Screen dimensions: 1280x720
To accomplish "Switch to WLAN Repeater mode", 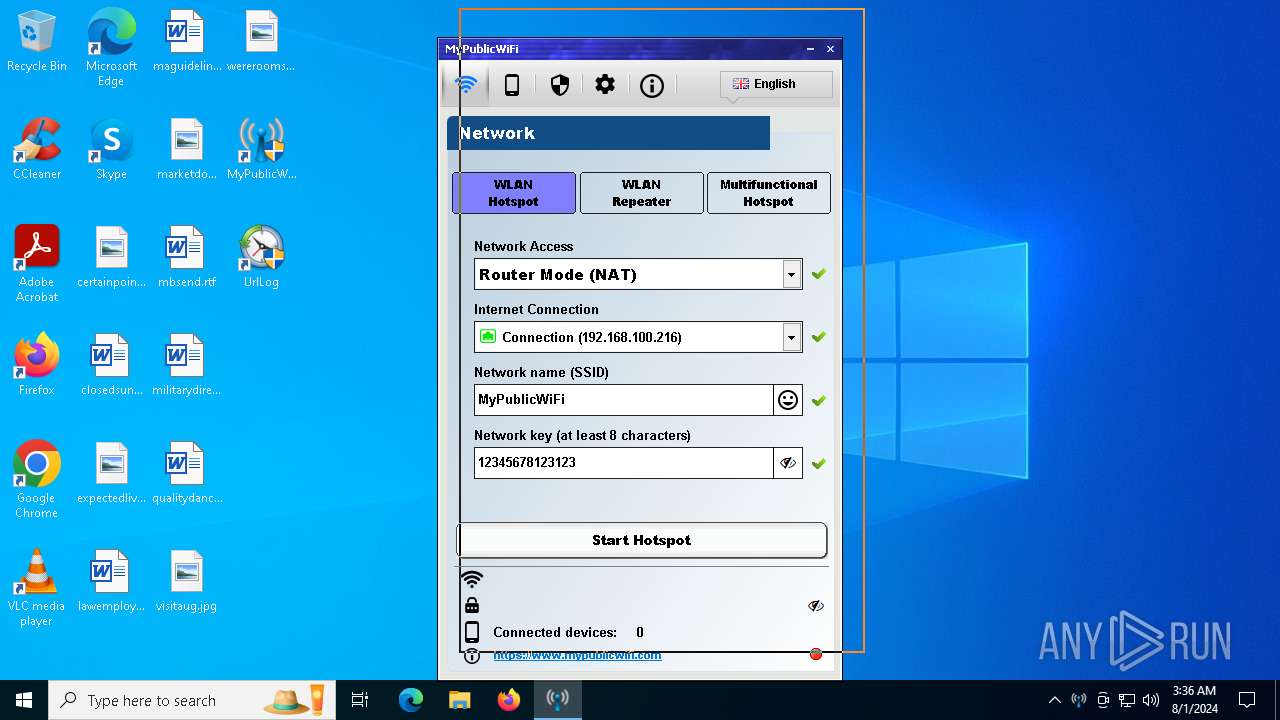I will (x=641, y=193).
